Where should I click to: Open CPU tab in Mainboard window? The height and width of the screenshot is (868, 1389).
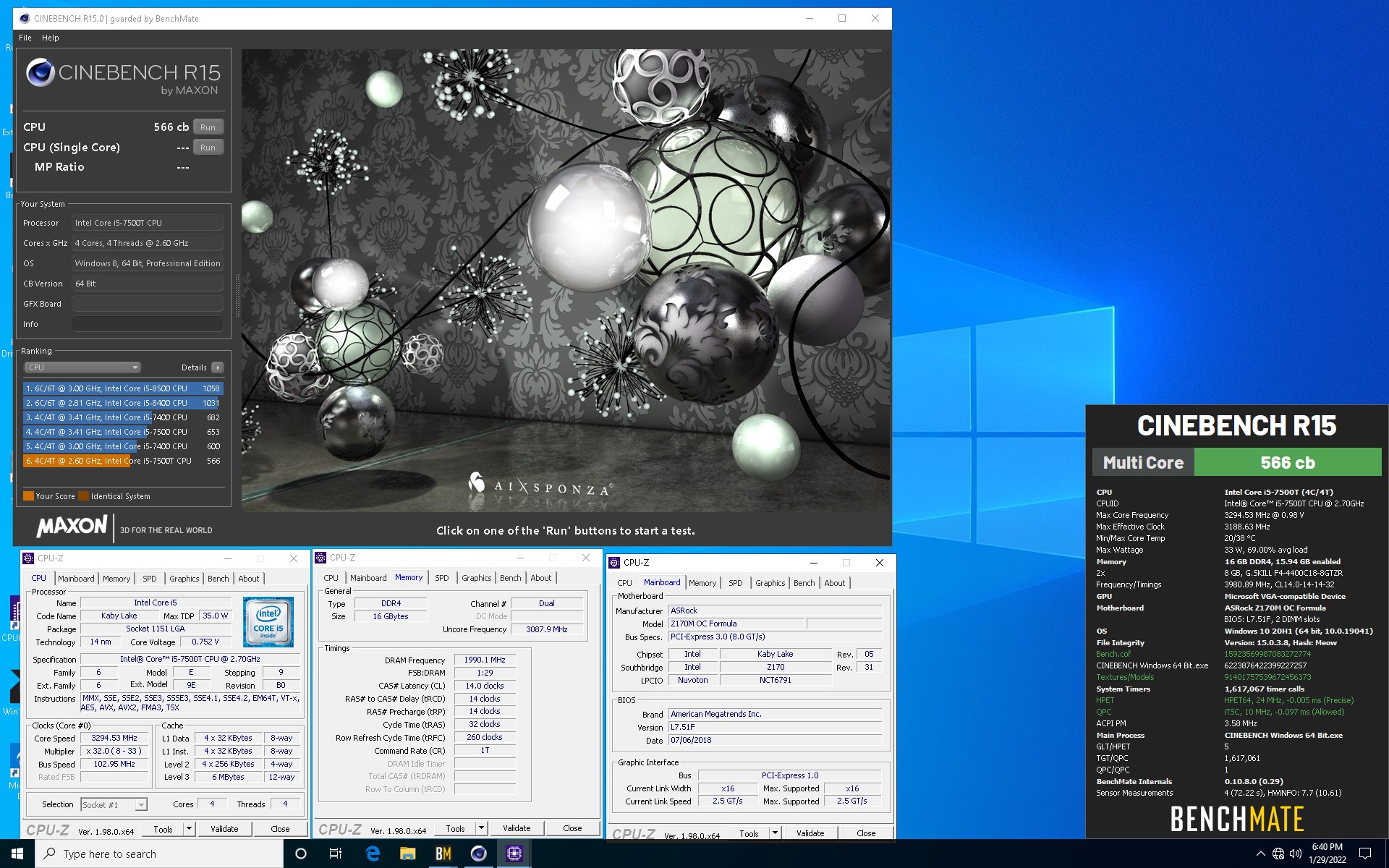point(624,583)
